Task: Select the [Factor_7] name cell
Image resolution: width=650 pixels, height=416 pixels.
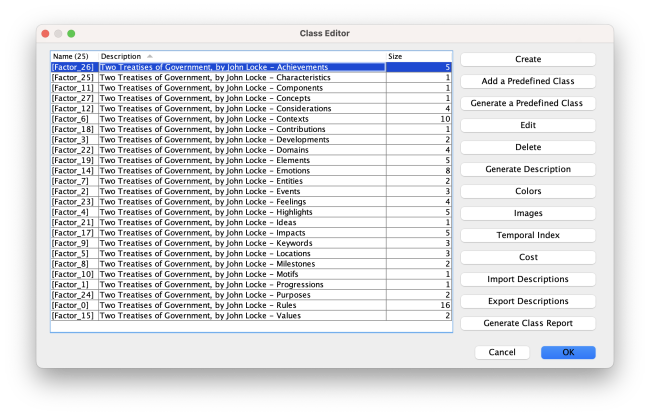Action: tap(75, 181)
